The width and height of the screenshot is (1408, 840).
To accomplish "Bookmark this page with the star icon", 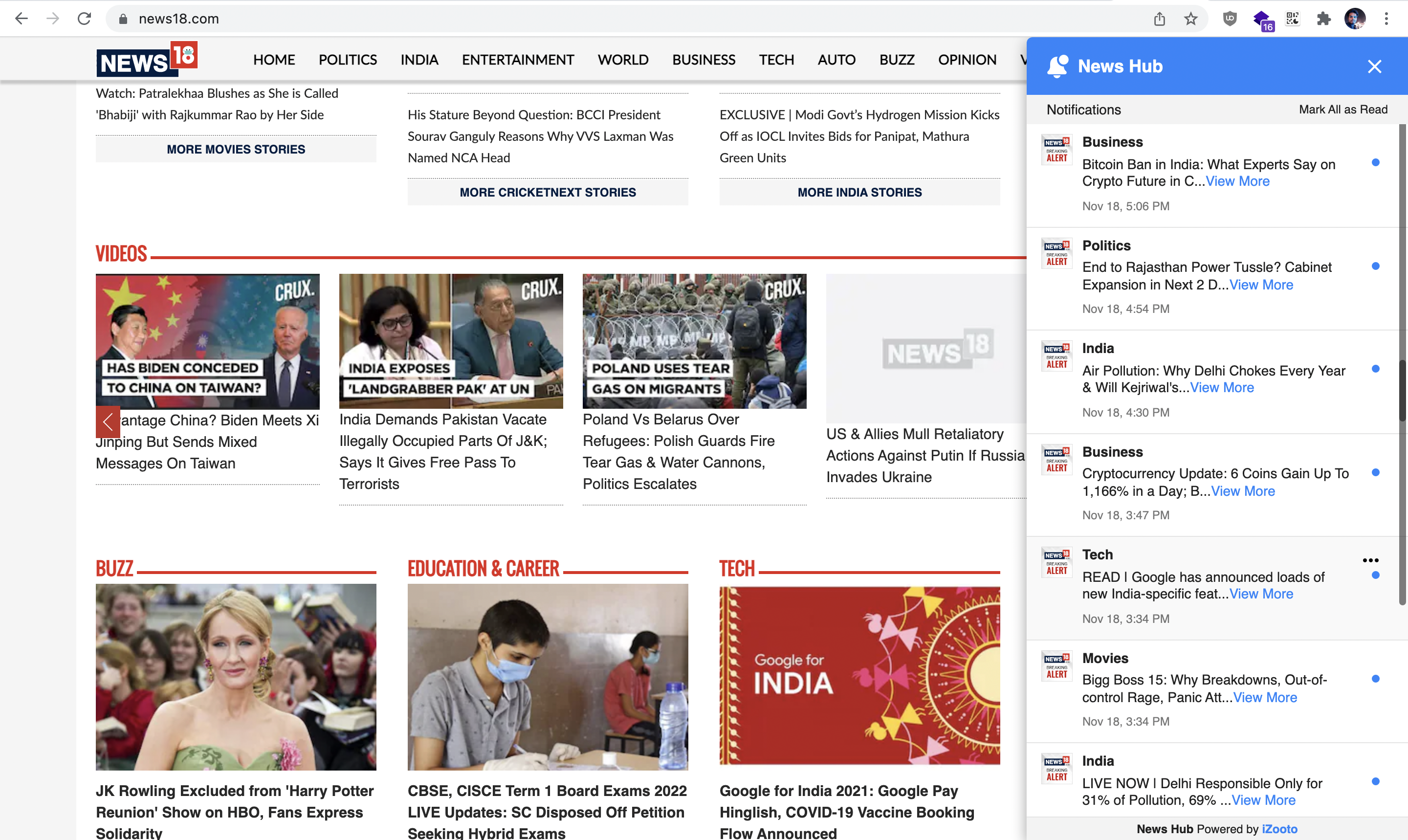I will click(1190, 19).
